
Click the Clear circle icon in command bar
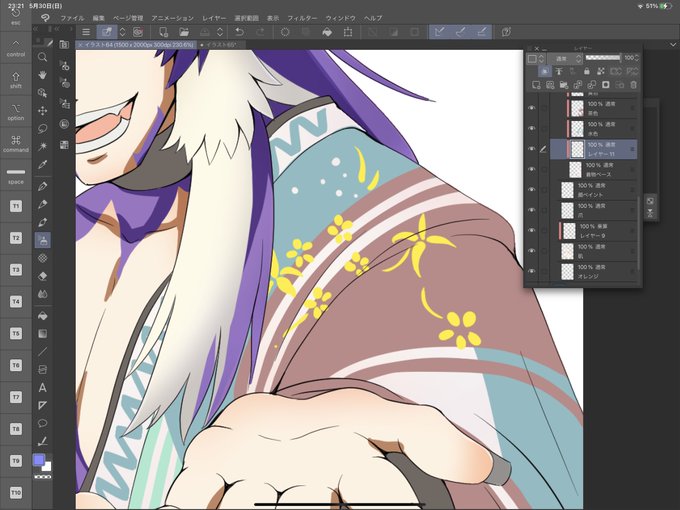(285, 32)
